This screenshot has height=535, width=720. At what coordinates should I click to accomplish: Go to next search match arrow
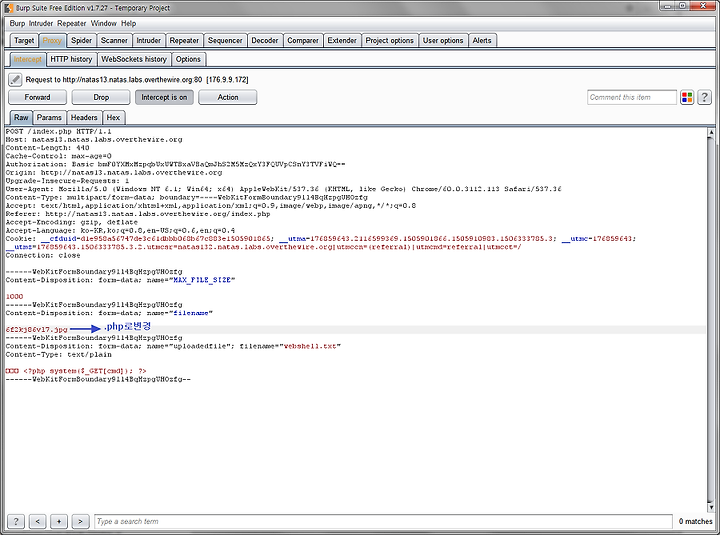pyautogui.click(x=80, y=521)
